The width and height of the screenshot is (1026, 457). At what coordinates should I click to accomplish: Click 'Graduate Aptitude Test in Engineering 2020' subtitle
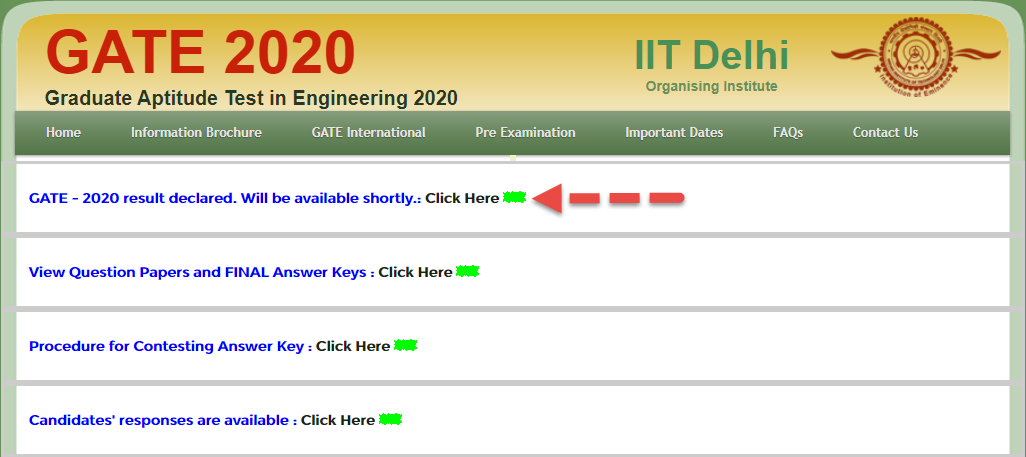[x=251, y=99]
